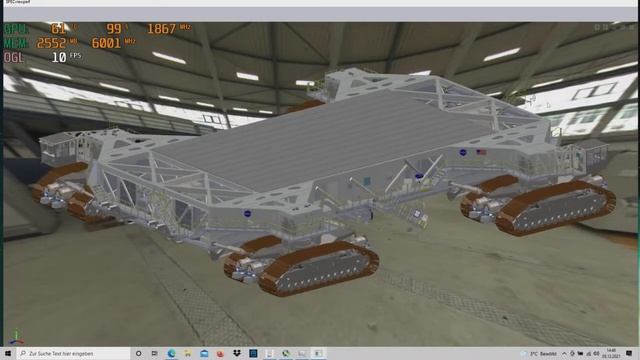Open Cortana circle icon on taskbar
The height and width of the screenshot is (360, 640).
(138, 353)
